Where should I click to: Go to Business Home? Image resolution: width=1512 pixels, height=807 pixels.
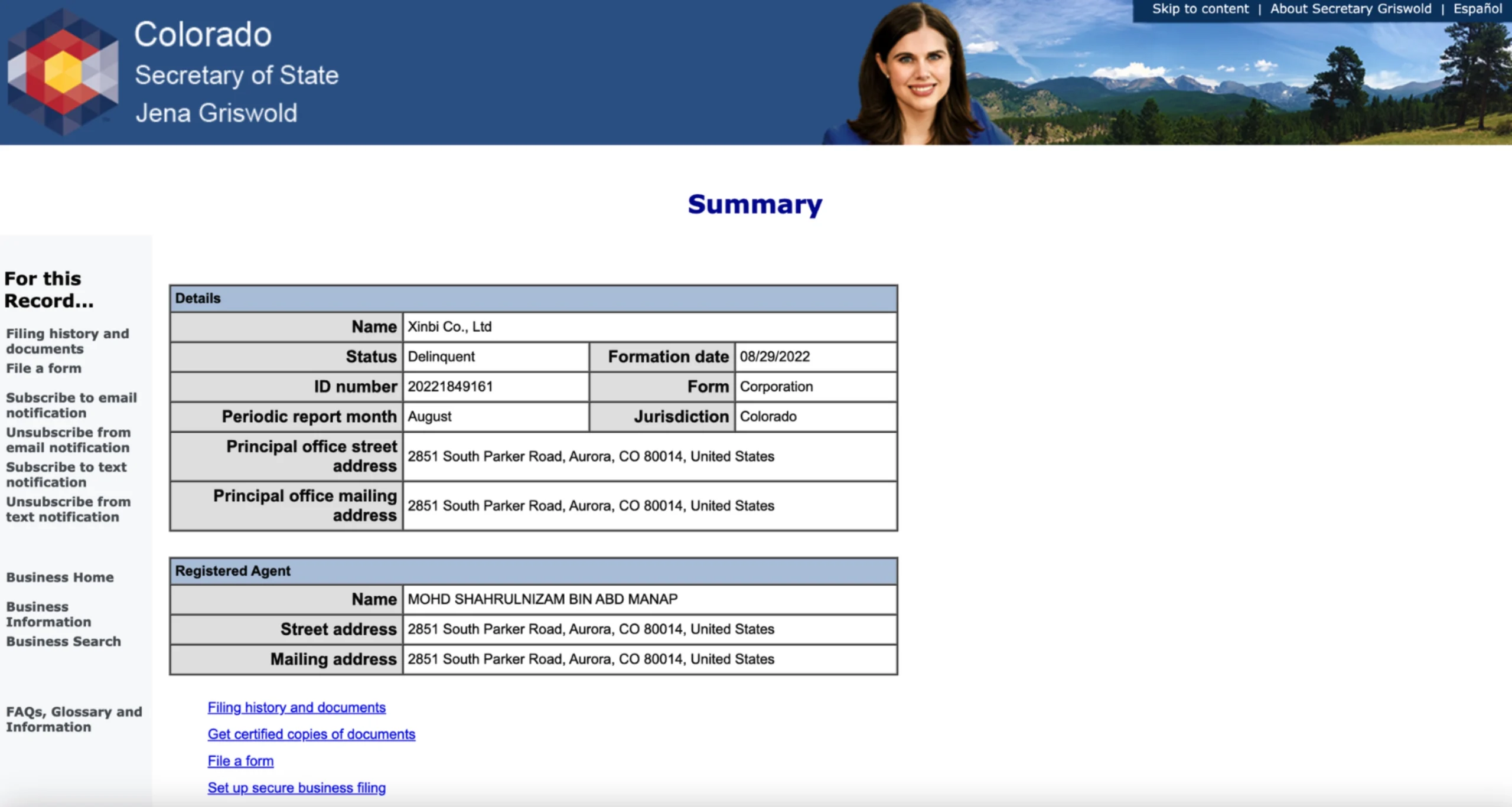60,577
